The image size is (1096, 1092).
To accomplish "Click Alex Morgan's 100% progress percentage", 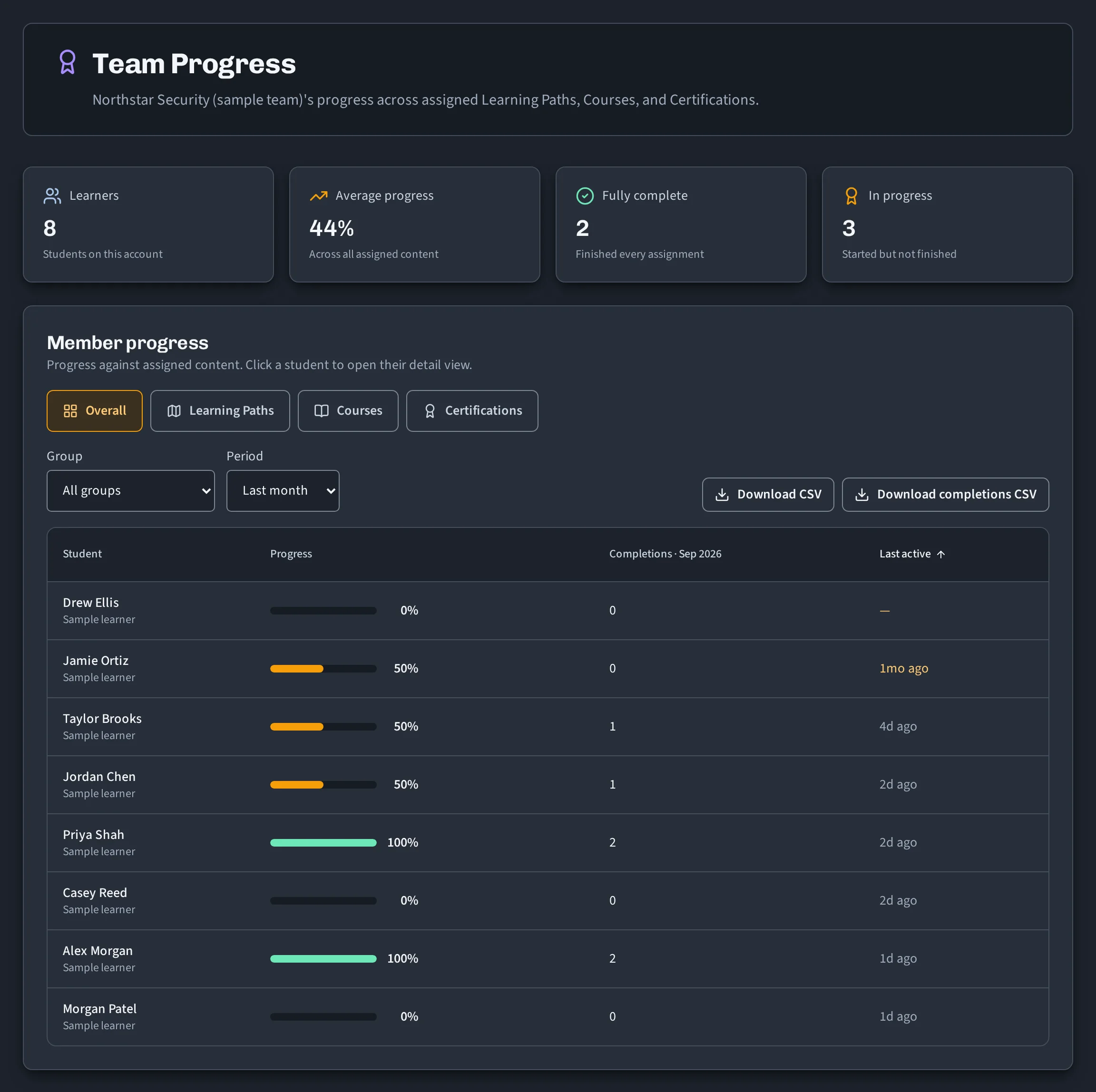I will [x=403, y=958].
